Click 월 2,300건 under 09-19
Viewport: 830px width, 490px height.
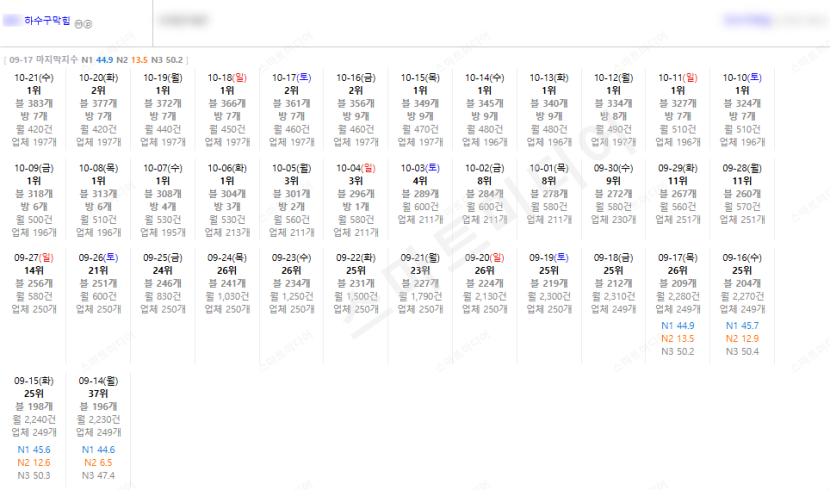point(549,297)
